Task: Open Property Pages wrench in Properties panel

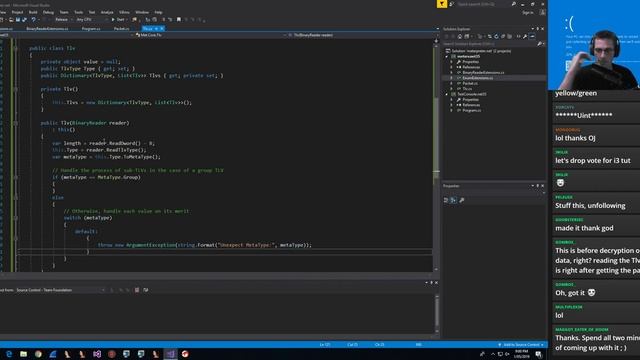Action: (x=462, y=200)
